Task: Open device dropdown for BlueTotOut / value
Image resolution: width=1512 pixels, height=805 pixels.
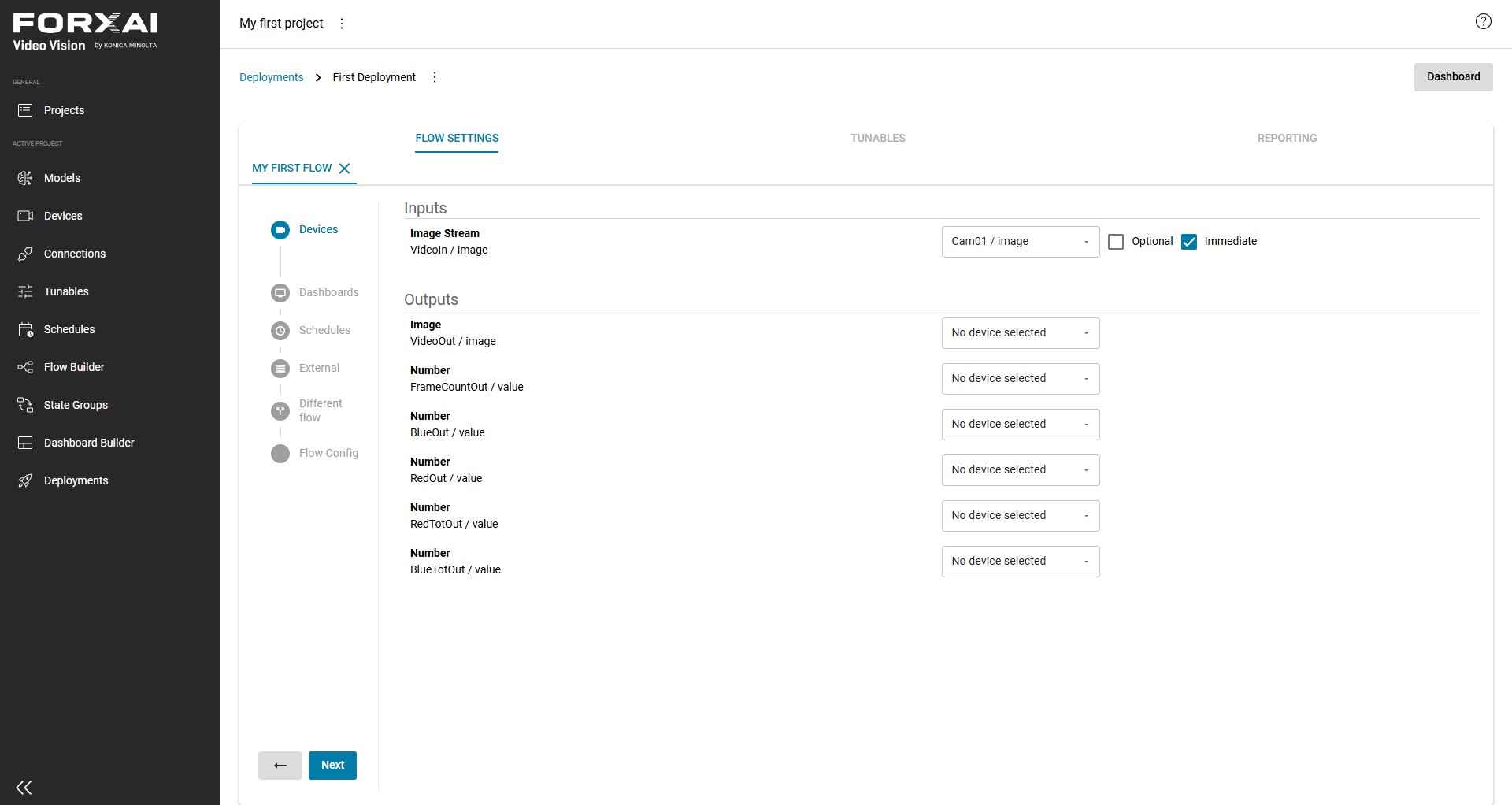Action: [1021, 562]
